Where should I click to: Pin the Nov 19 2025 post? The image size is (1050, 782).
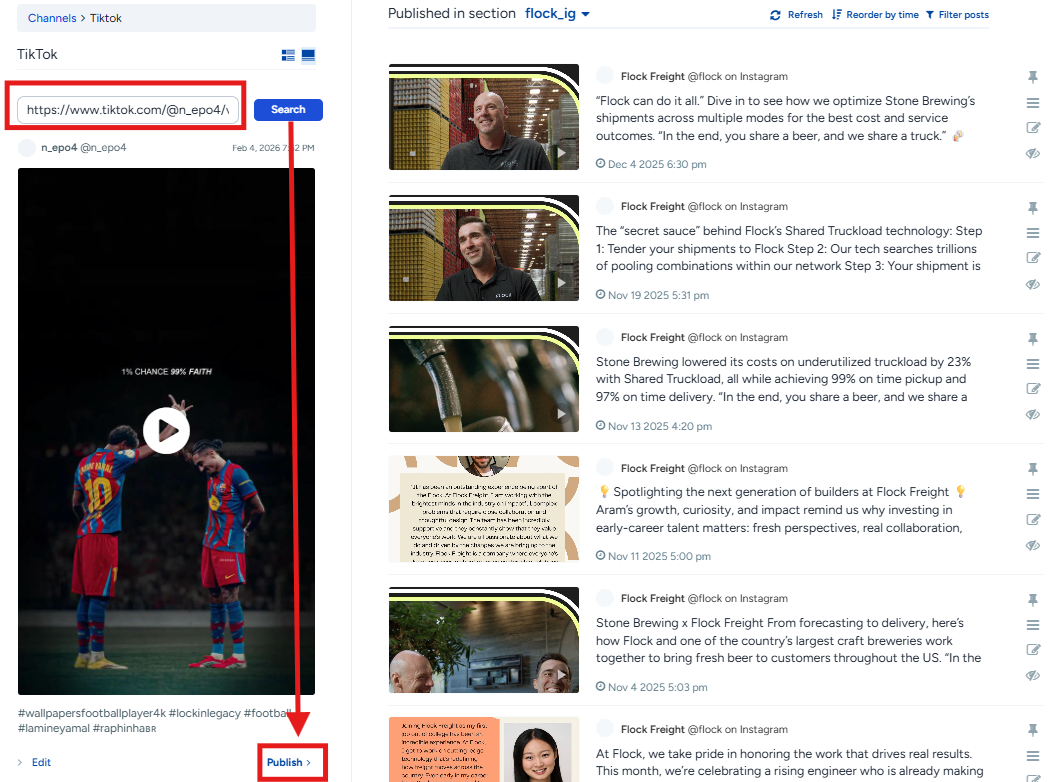point(1033,208)
